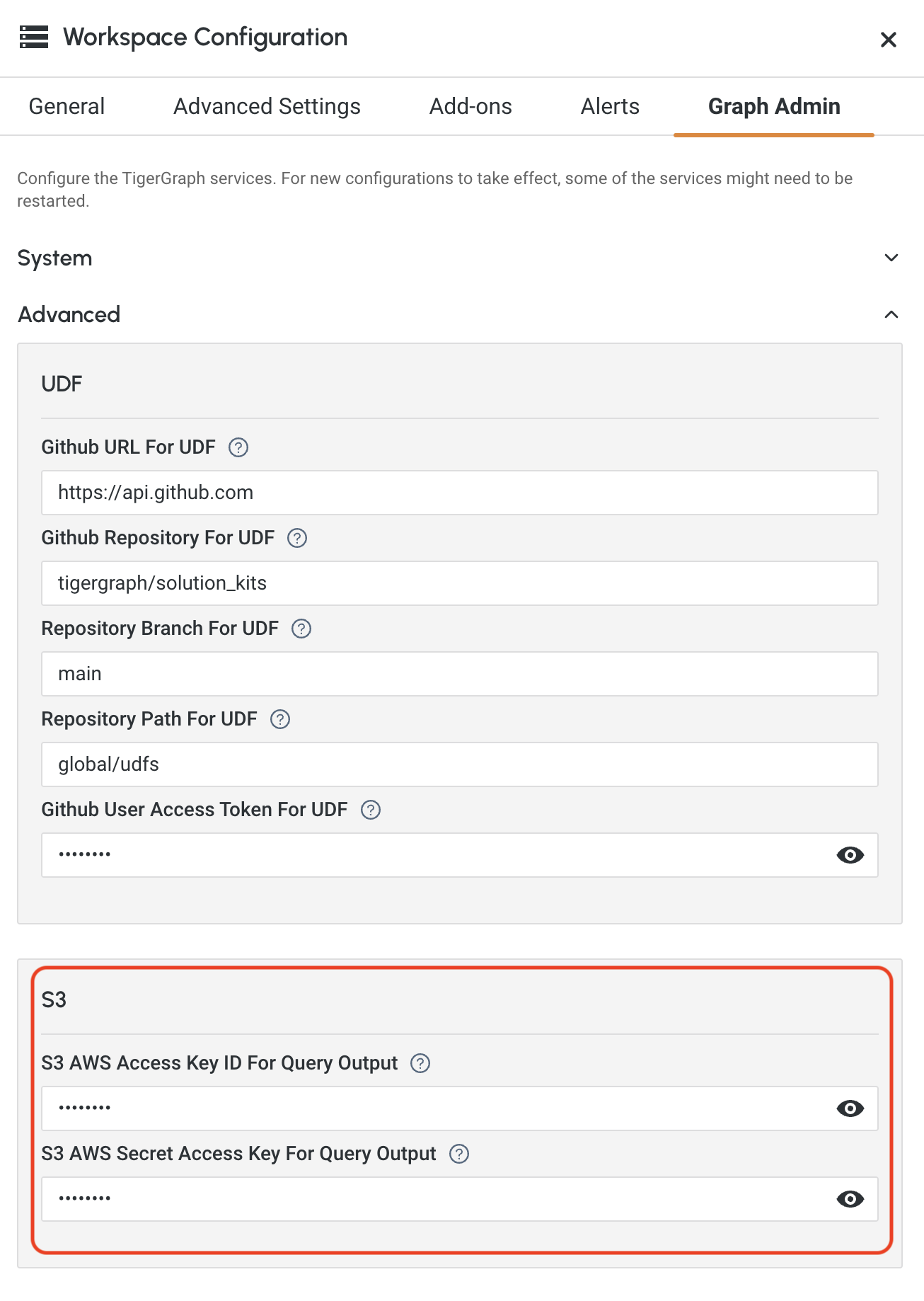The image size is (924, 1301).
Task: Expand the System section
Action: pos(891,258)
